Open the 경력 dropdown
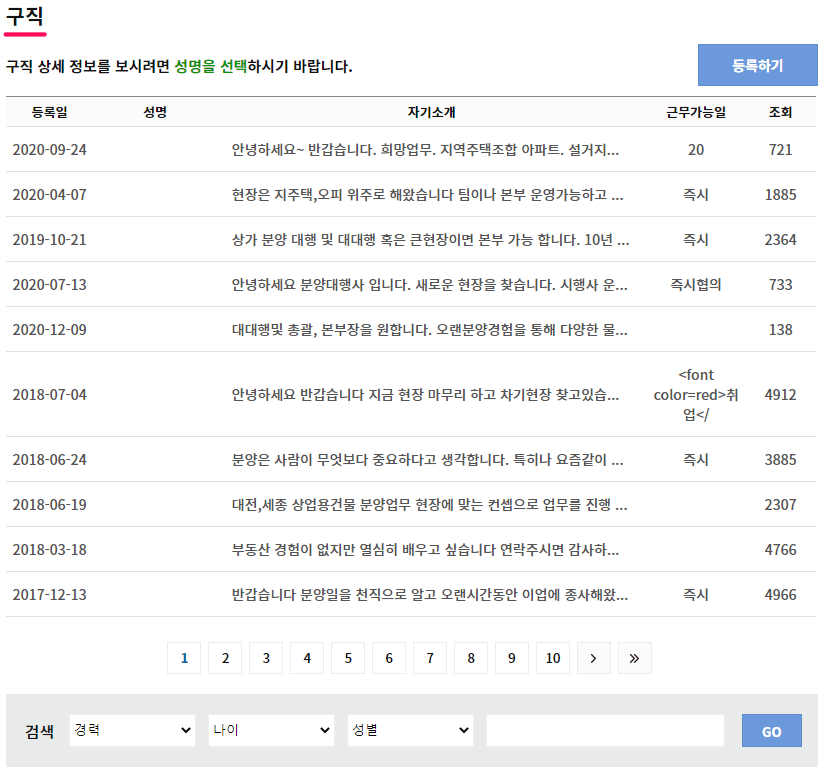The height and width of the screenshot is (770, 823). click(x=132, y=730)
